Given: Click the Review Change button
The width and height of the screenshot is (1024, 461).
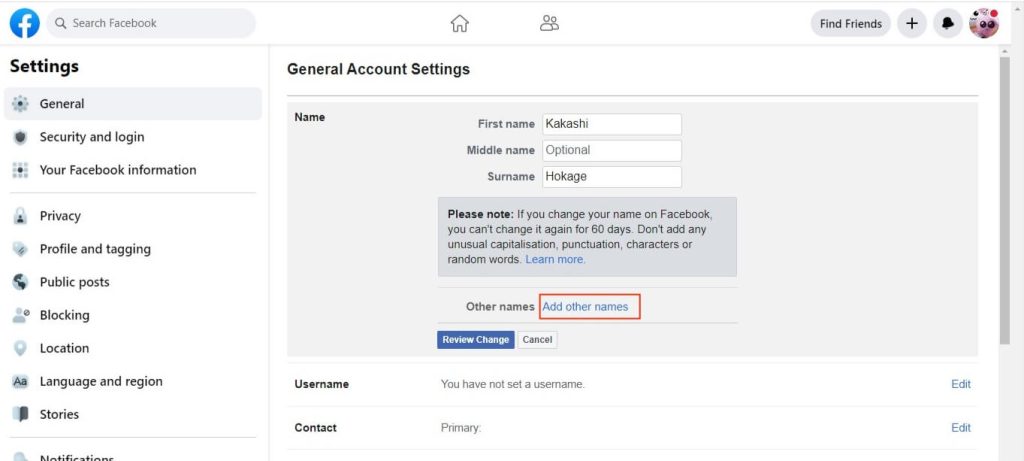Looking at the screenshot, I should 475,340.
